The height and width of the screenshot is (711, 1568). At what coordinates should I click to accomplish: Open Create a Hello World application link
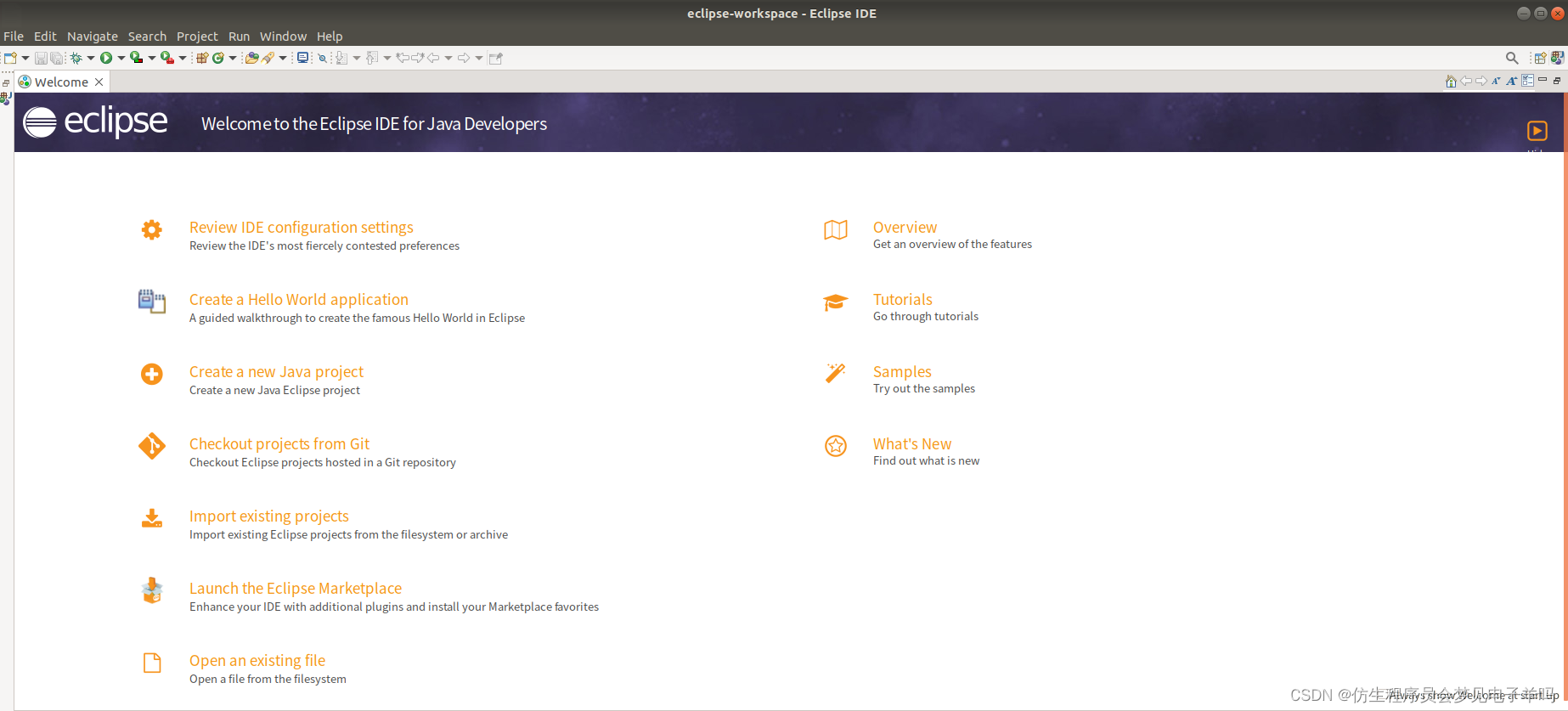click(299, 300)
